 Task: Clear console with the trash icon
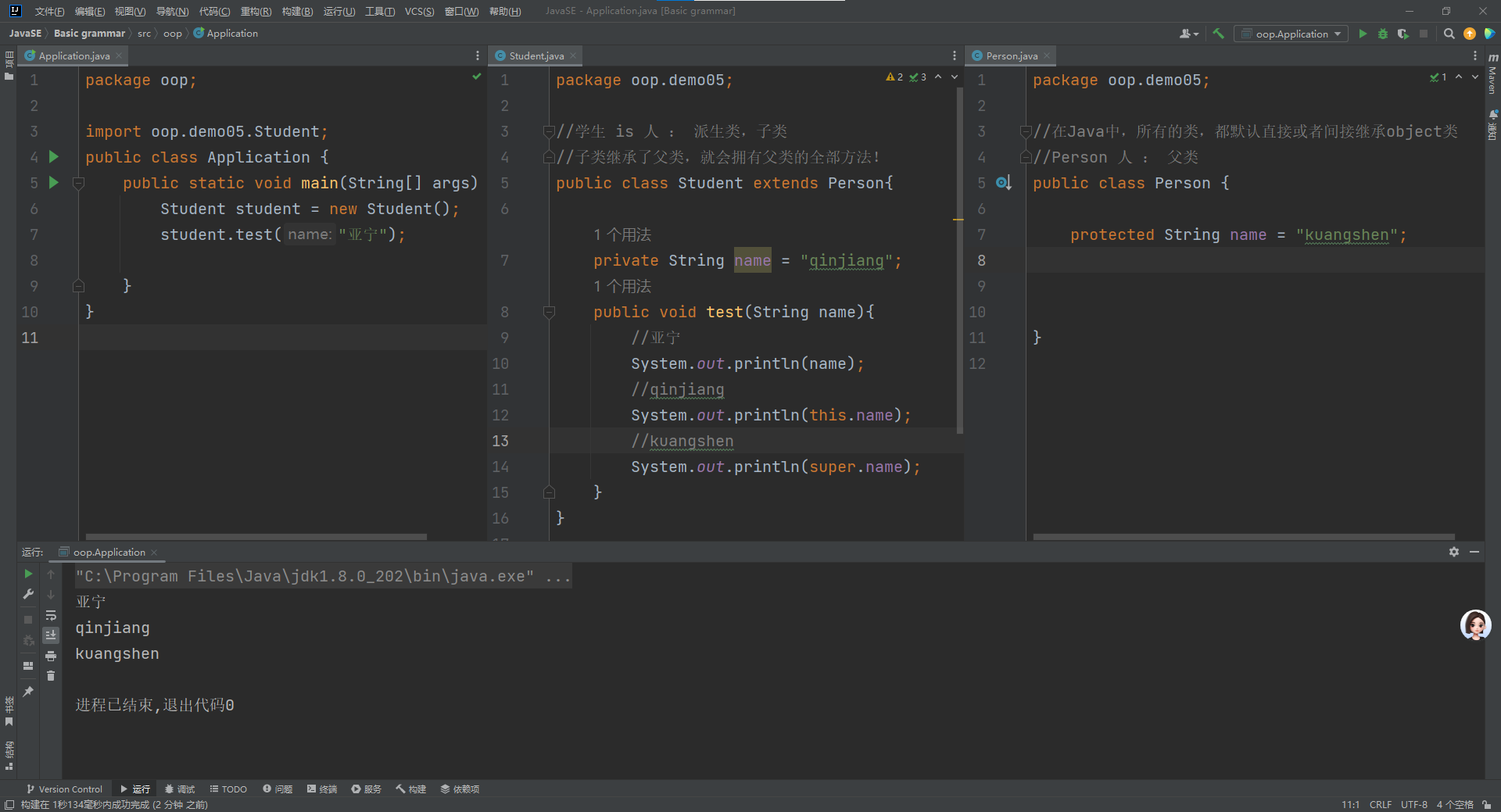[x=51, y=676]
